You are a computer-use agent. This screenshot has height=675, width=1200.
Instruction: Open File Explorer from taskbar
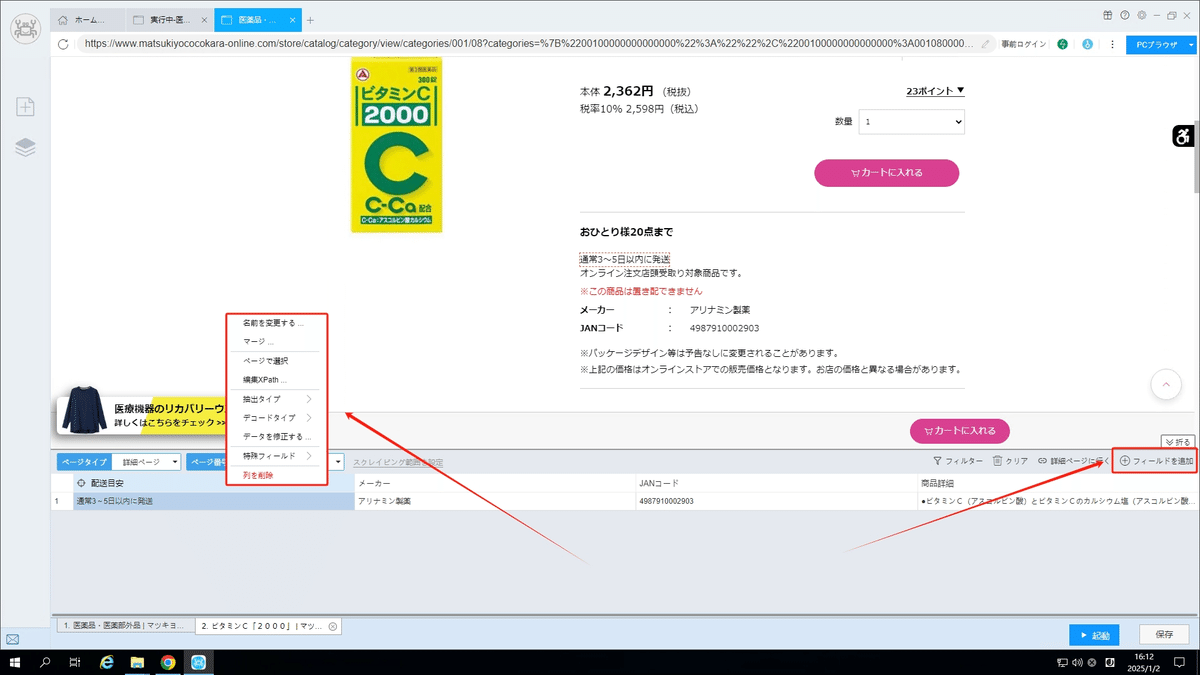pos(137,662)
